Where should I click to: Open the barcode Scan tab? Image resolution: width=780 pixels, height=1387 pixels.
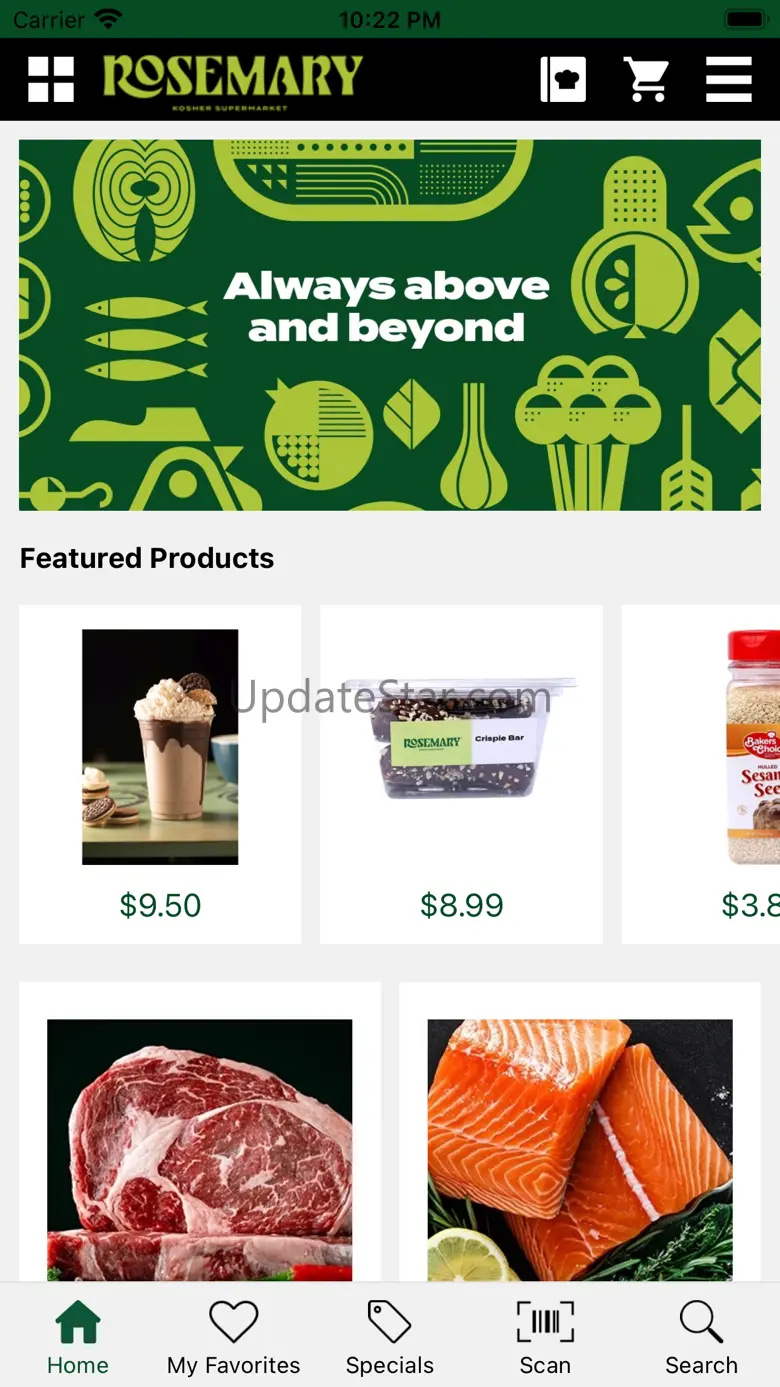545,1337
